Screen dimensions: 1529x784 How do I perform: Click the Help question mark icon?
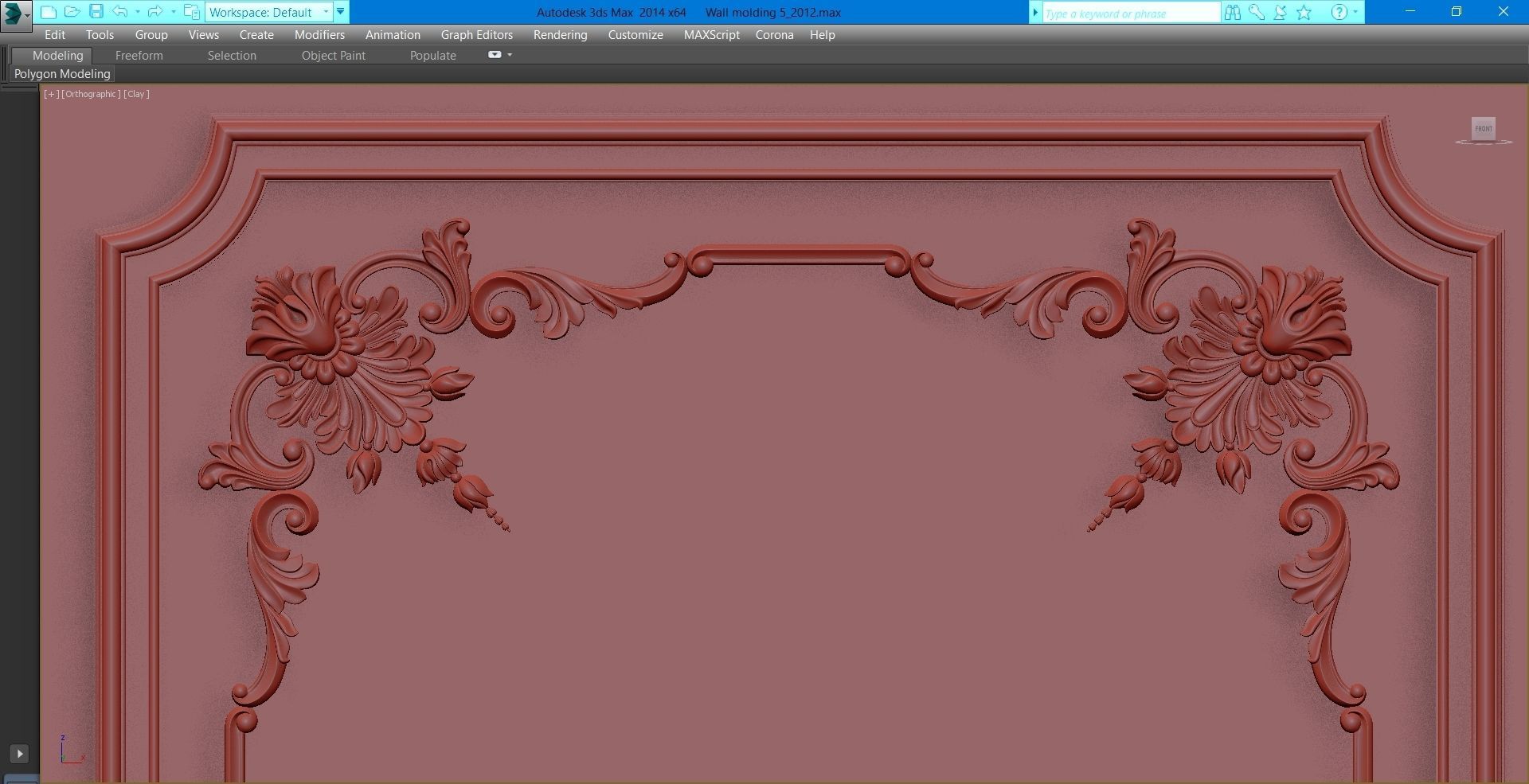coord(1339,12)
